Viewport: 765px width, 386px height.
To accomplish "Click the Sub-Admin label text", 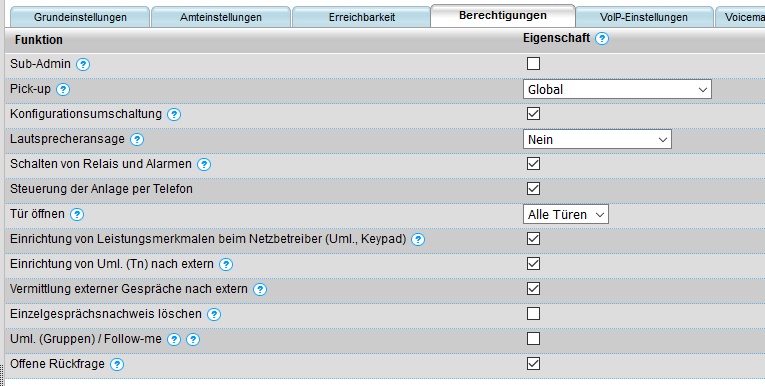I will (40, 64).
